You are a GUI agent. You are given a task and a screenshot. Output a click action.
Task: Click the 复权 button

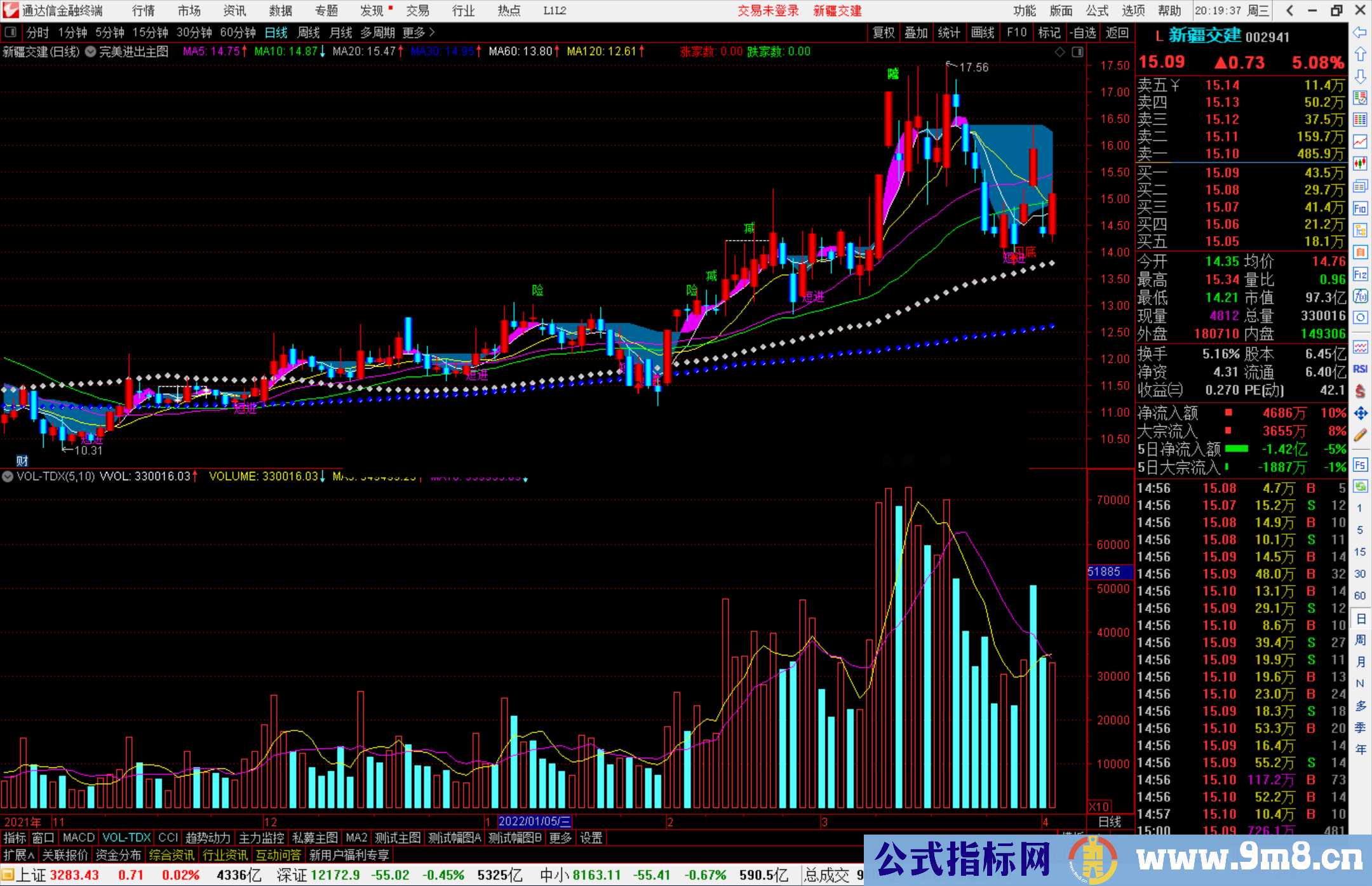[x=884, y=32]
